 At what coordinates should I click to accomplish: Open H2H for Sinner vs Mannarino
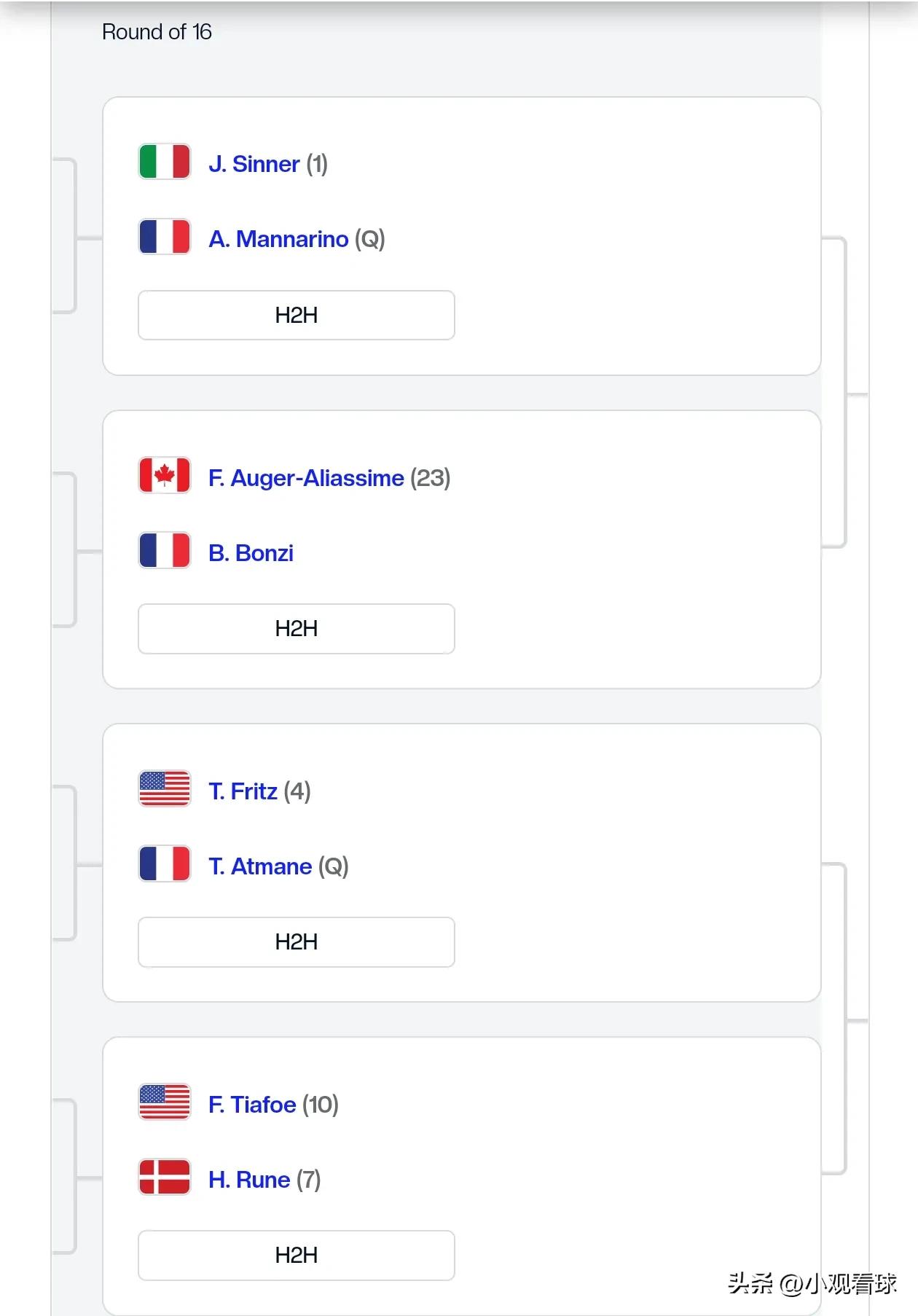click(297, 316)
